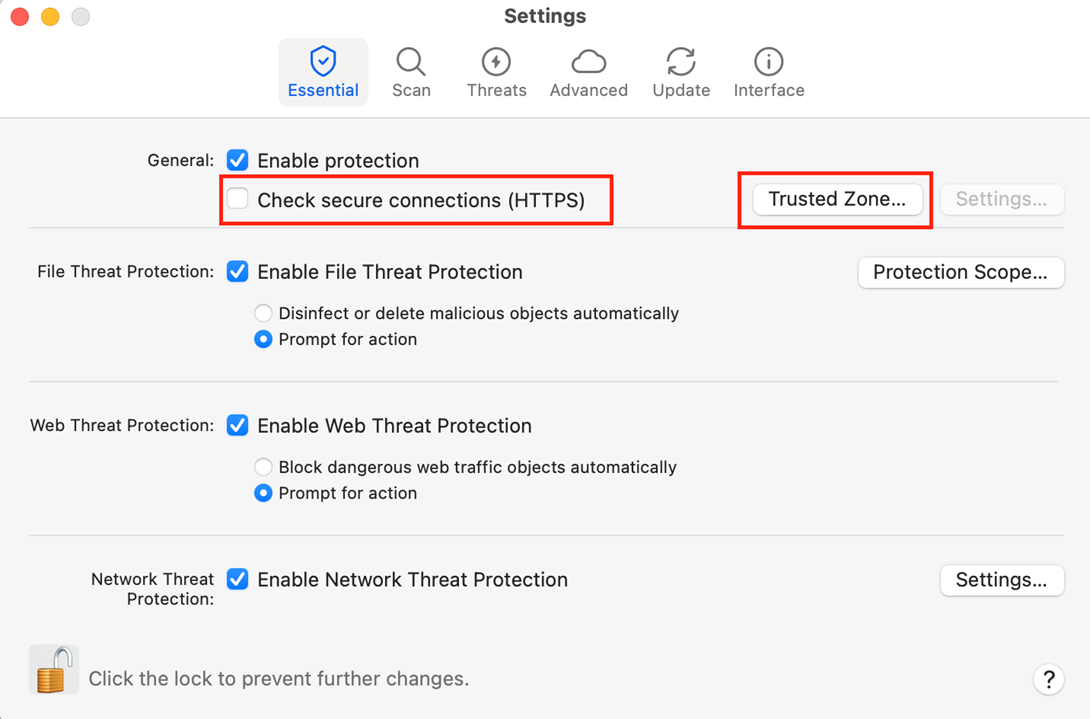Open the Advanced cloud icon tab
Screen dimensions: 1090x719
(589, 62)
